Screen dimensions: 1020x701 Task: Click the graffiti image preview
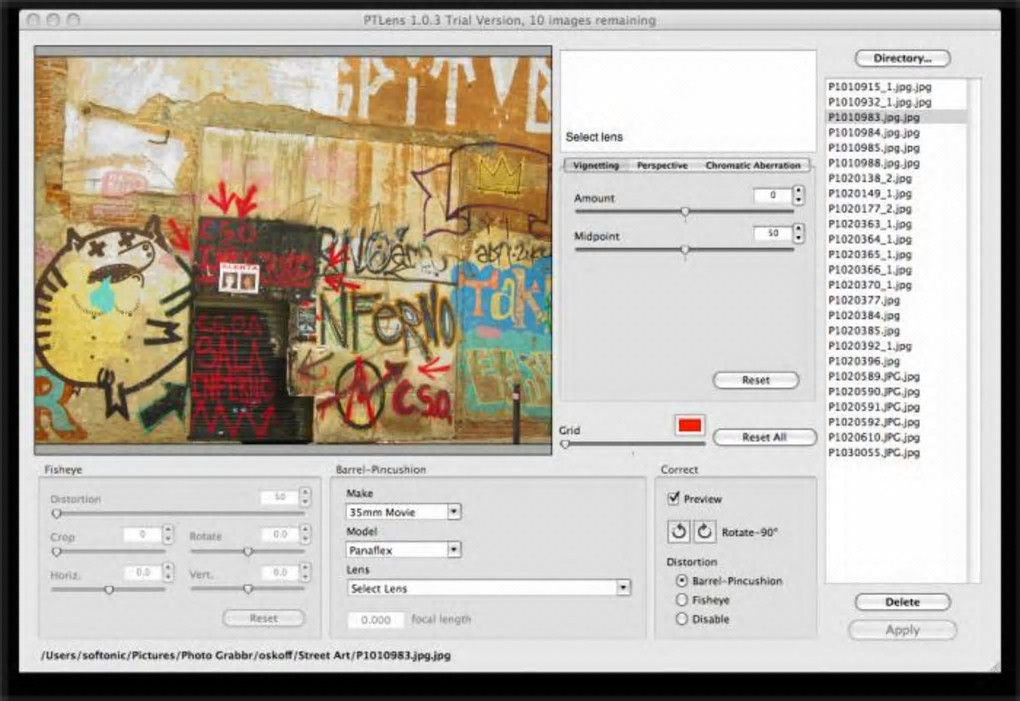click(x=293, y=250)
